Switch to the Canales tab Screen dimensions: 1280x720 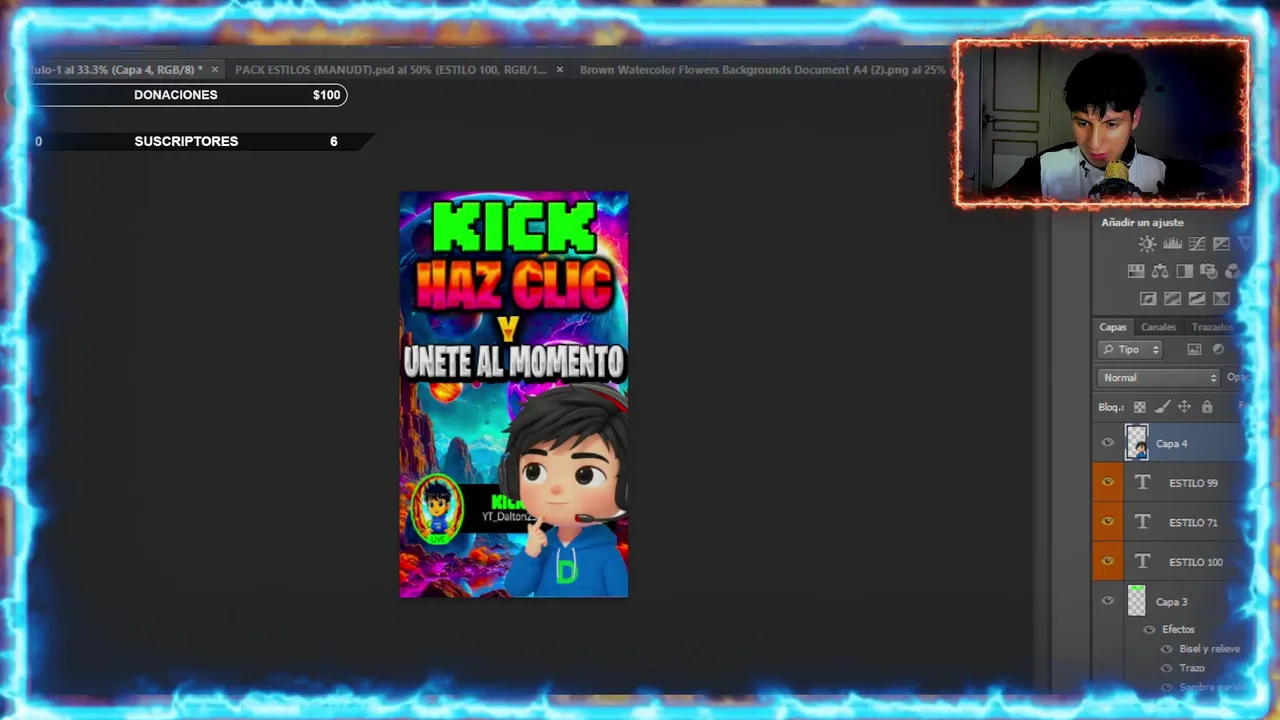[1158, 327]
